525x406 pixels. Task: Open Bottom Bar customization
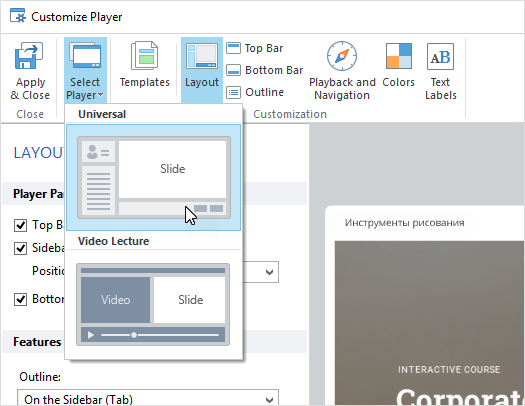[x=265, y=70]
